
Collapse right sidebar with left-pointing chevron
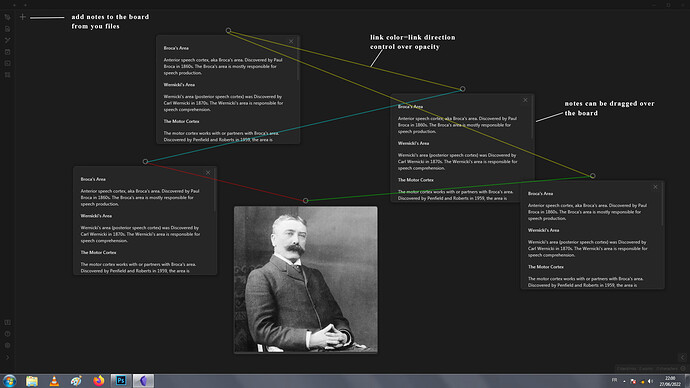coord(683,357)
